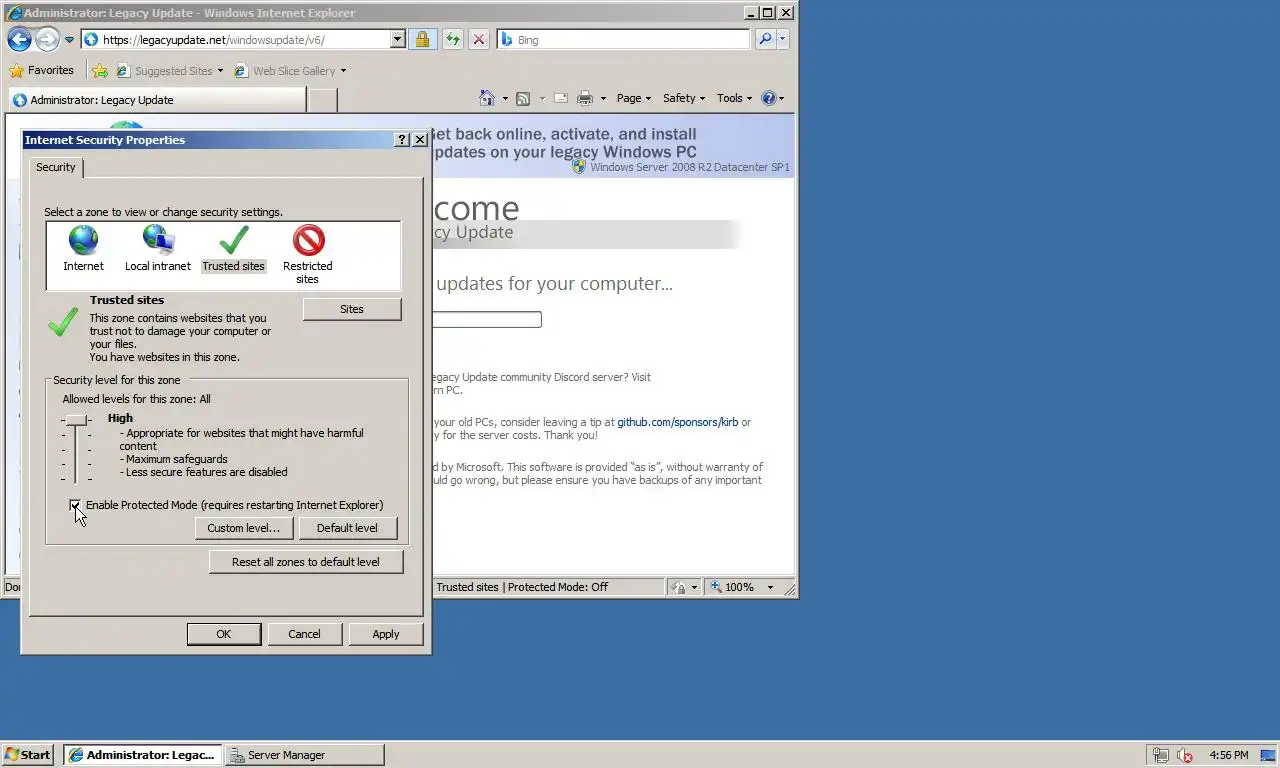This screenshot has width=1280, height=768.
Task: Open the Safety menu
Action: pyautogui.click(x=684, y=98)
